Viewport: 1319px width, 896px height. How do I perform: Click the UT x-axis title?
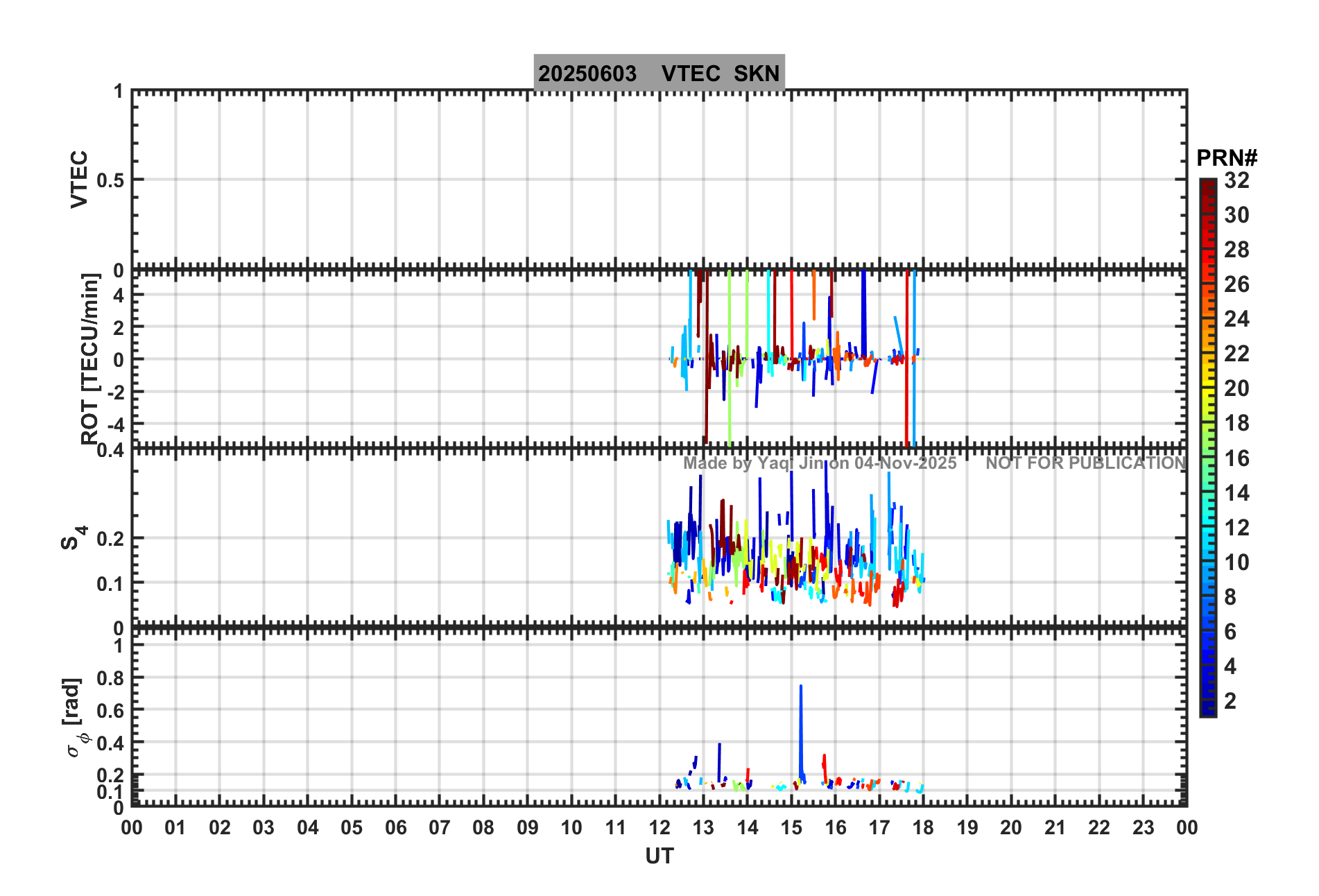coord(659,856)
